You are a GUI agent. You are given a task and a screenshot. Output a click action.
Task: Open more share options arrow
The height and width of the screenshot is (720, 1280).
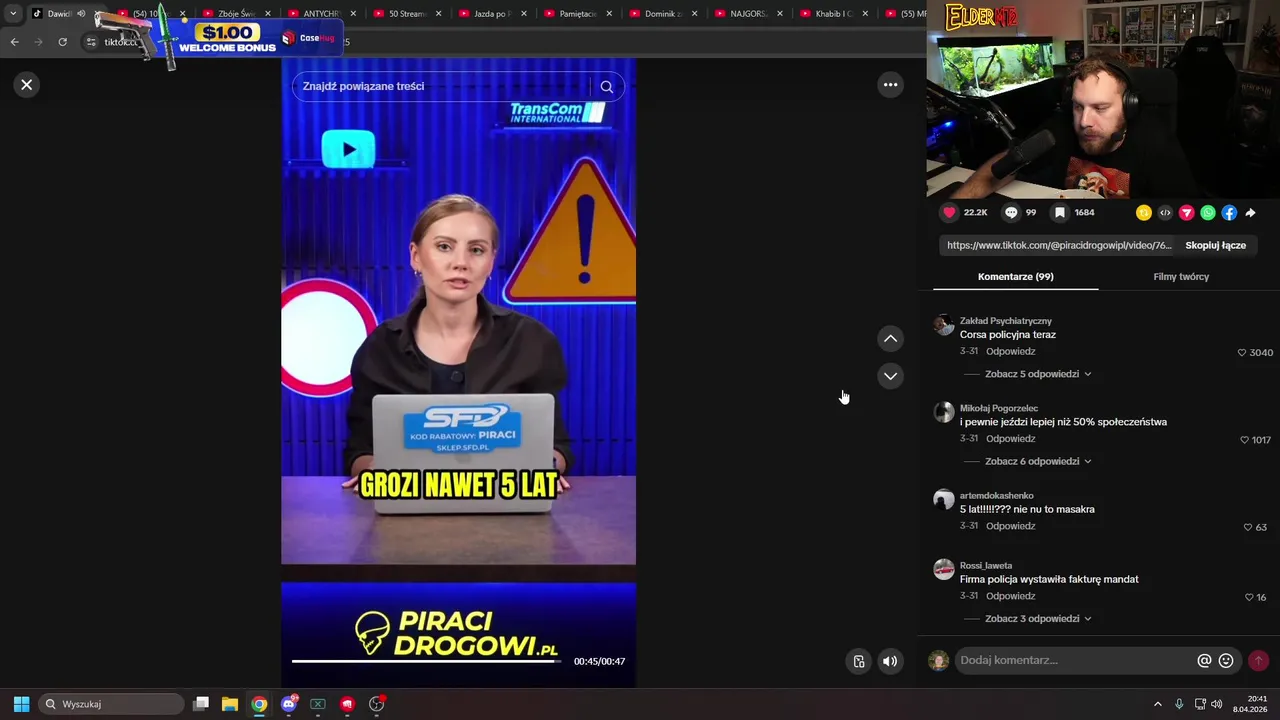[1250, 212]
